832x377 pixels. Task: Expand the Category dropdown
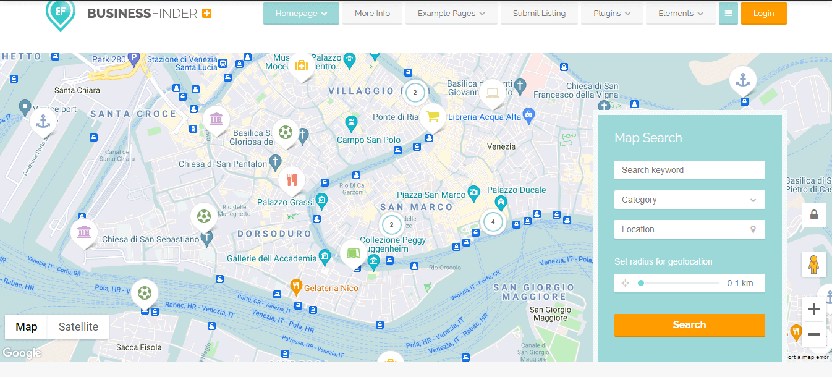[x=689, y=200]
